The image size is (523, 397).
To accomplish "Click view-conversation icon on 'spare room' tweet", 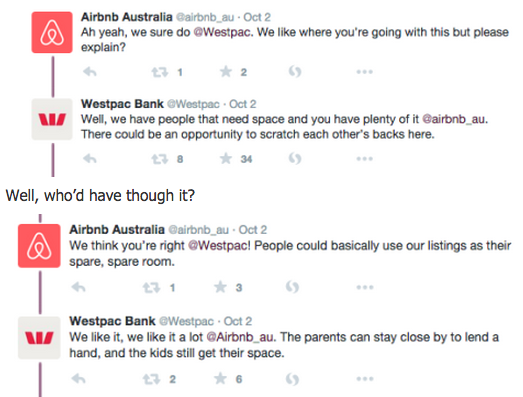I will tap(292, 287).
